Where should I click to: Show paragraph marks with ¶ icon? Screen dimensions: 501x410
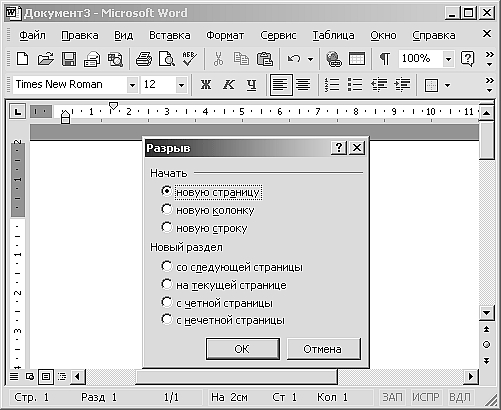[385, 59]
